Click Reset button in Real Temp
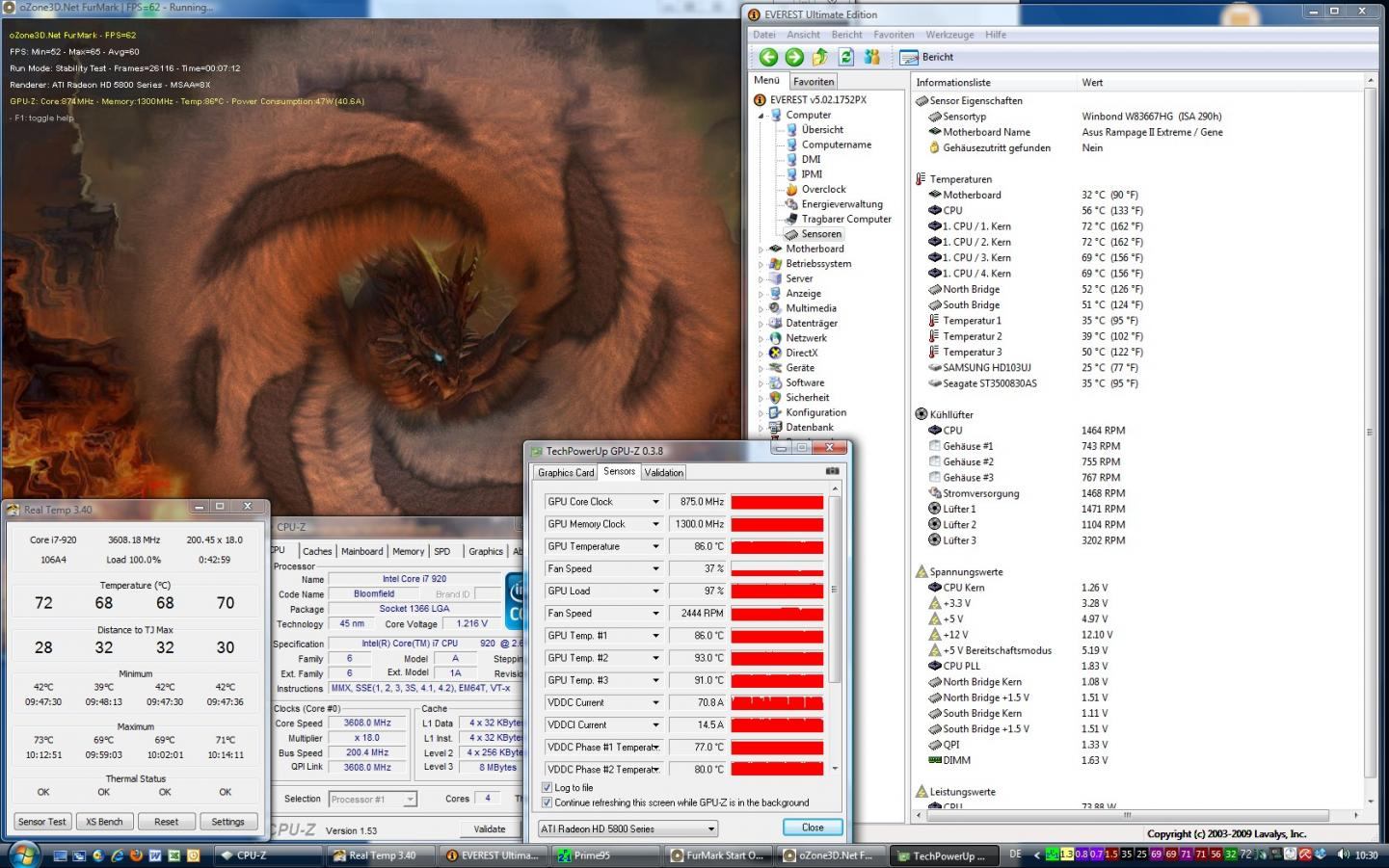Screen dimensions: 1389x868 166,822
